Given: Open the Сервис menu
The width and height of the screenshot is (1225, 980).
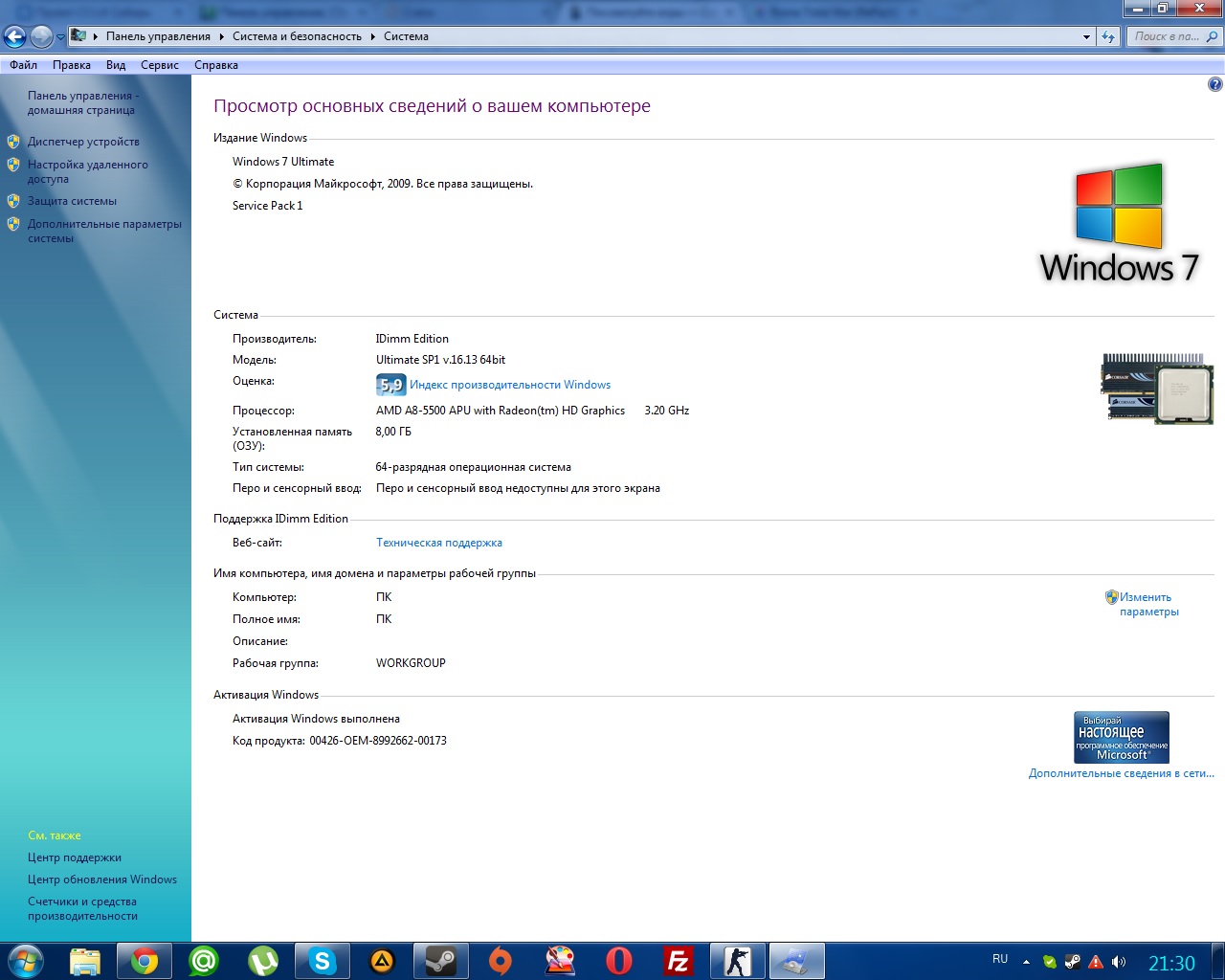Looking at the screenshot, I should [160, 65].
